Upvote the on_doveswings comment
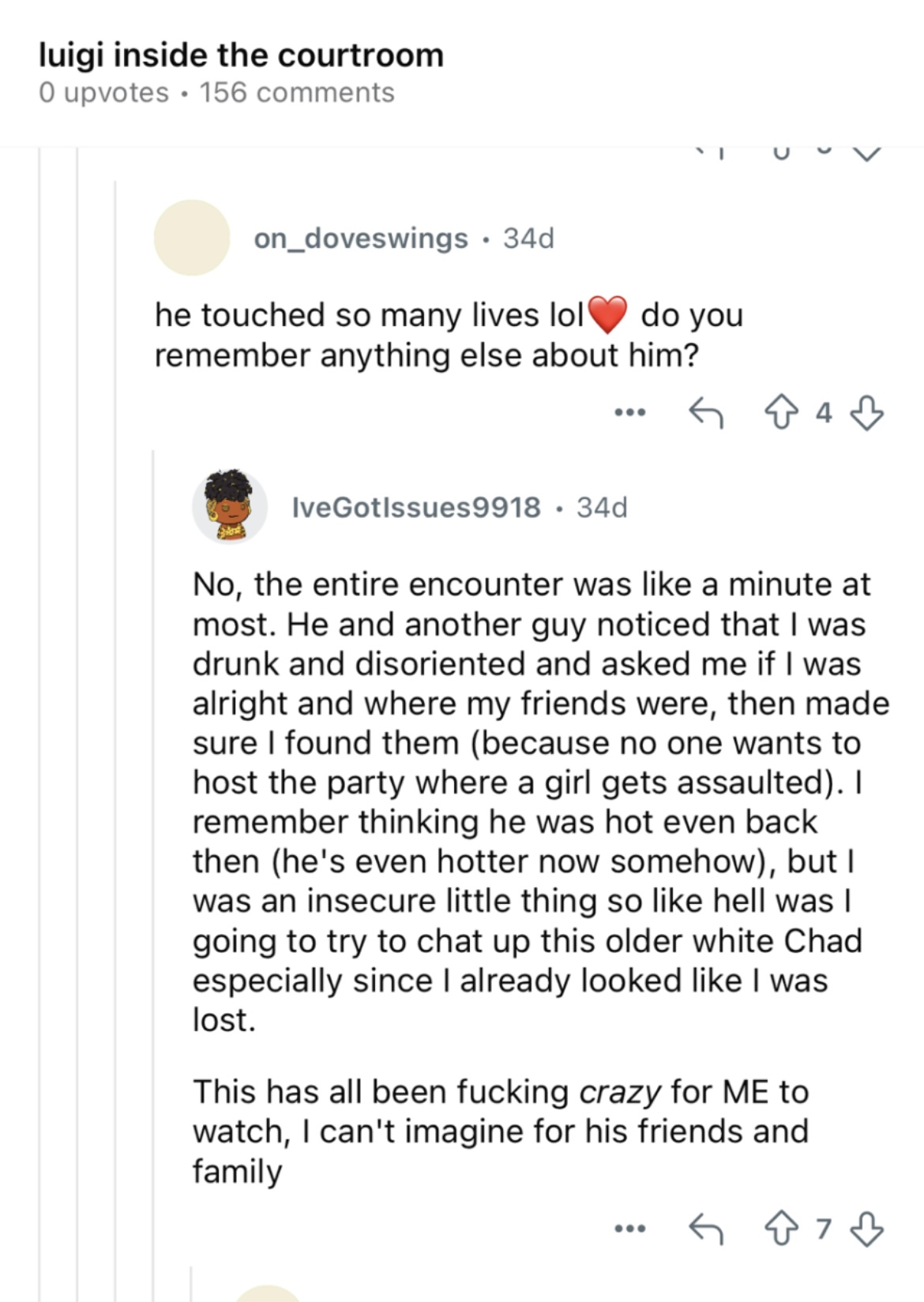Screen dimensions: 924x1302 (781, 412)
